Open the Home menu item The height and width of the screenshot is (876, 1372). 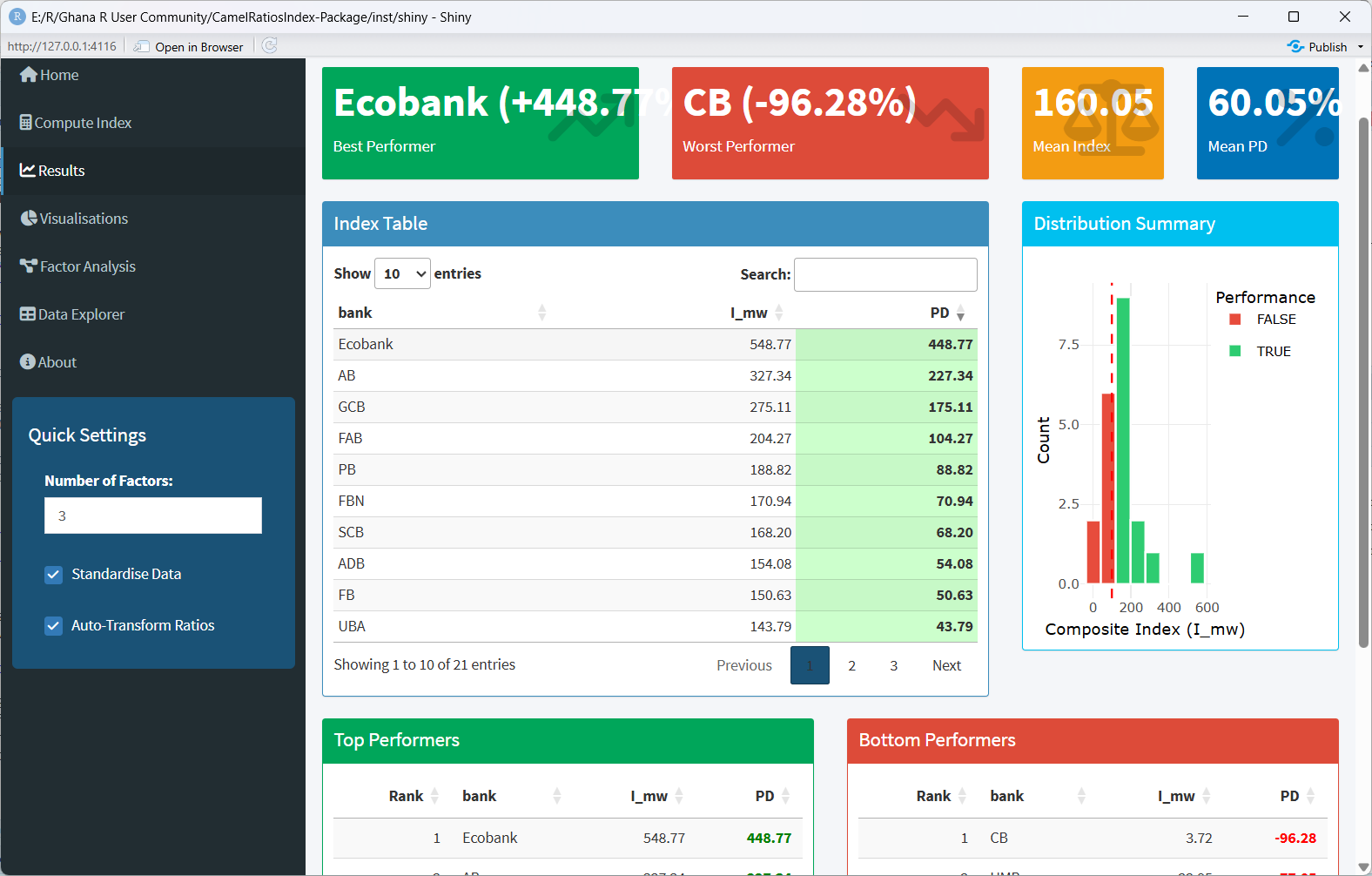153,75
